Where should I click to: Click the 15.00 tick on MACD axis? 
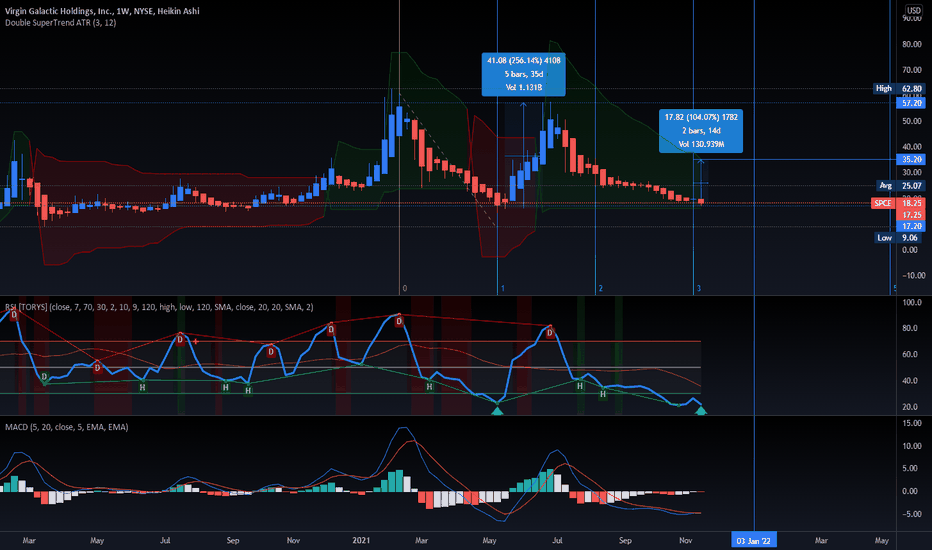coord(912,423)
